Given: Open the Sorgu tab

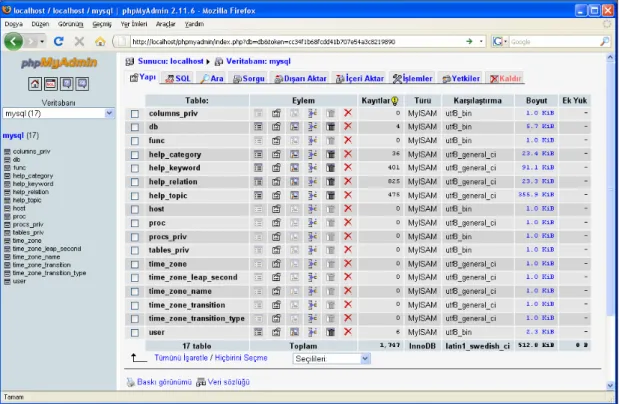Looking at the screenshot, I should (x=249, y=78).
